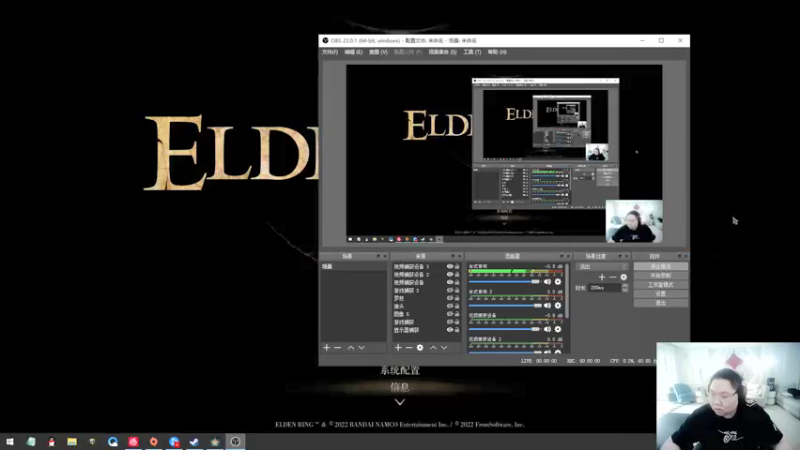The width and height of the screenshot is (800, 450).
Task: Open Steam from the taskbar
Action: [194, 441]
